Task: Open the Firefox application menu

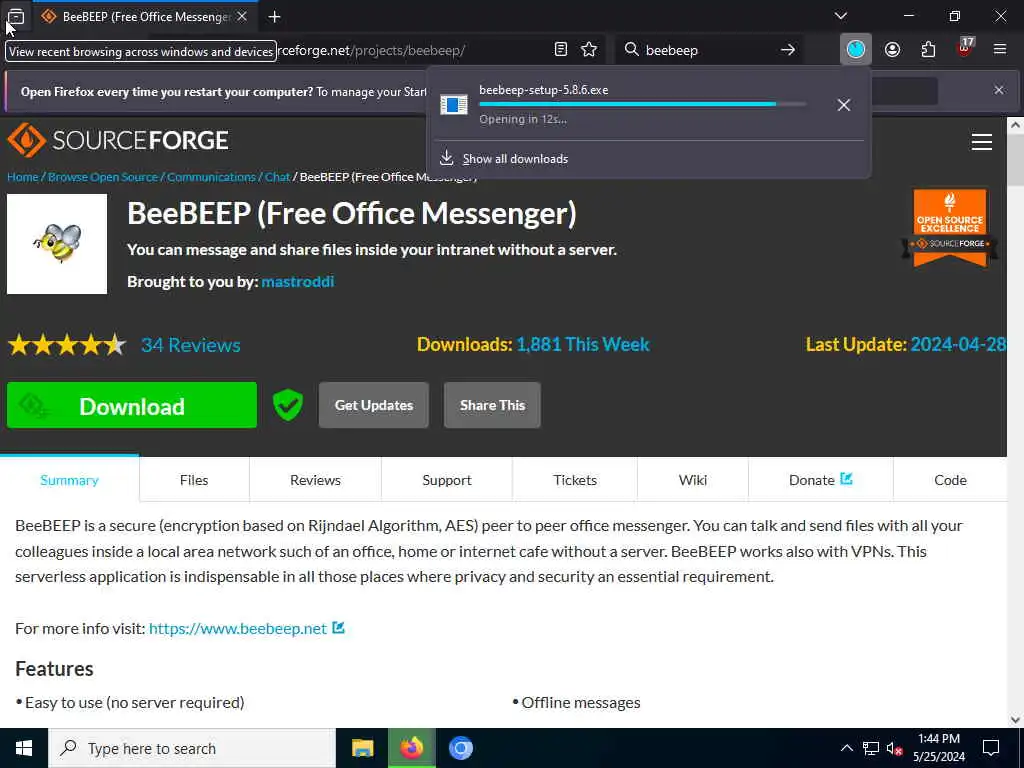Action: (x=1000, y=50)
